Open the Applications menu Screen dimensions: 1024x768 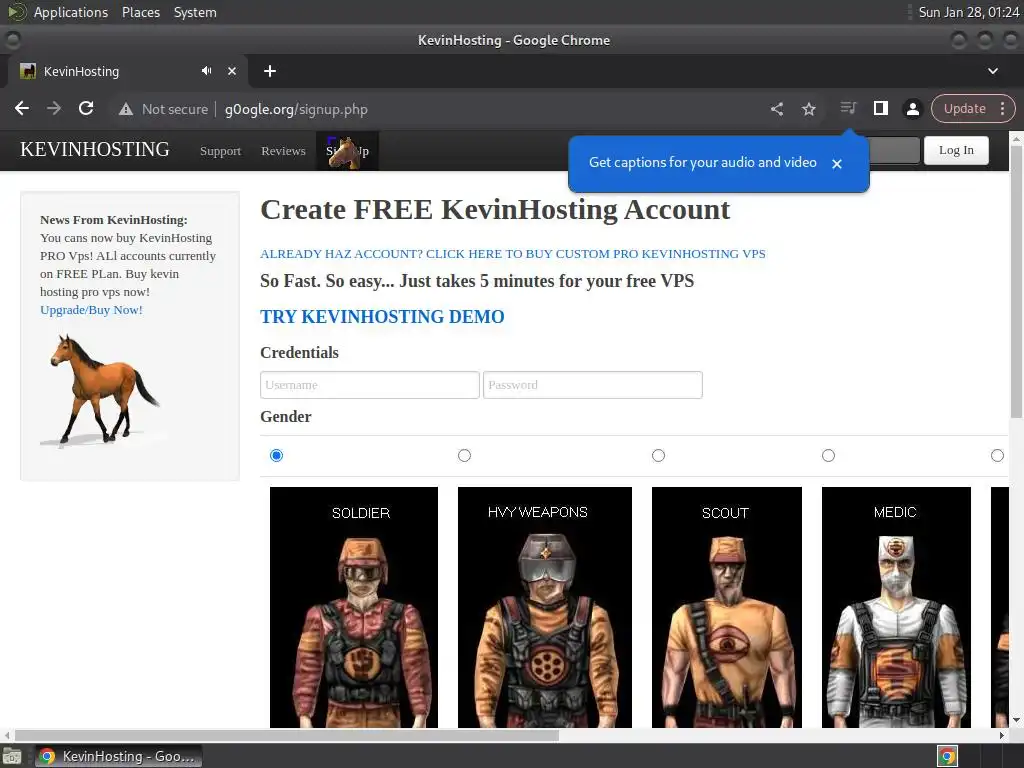coord(71,12)
